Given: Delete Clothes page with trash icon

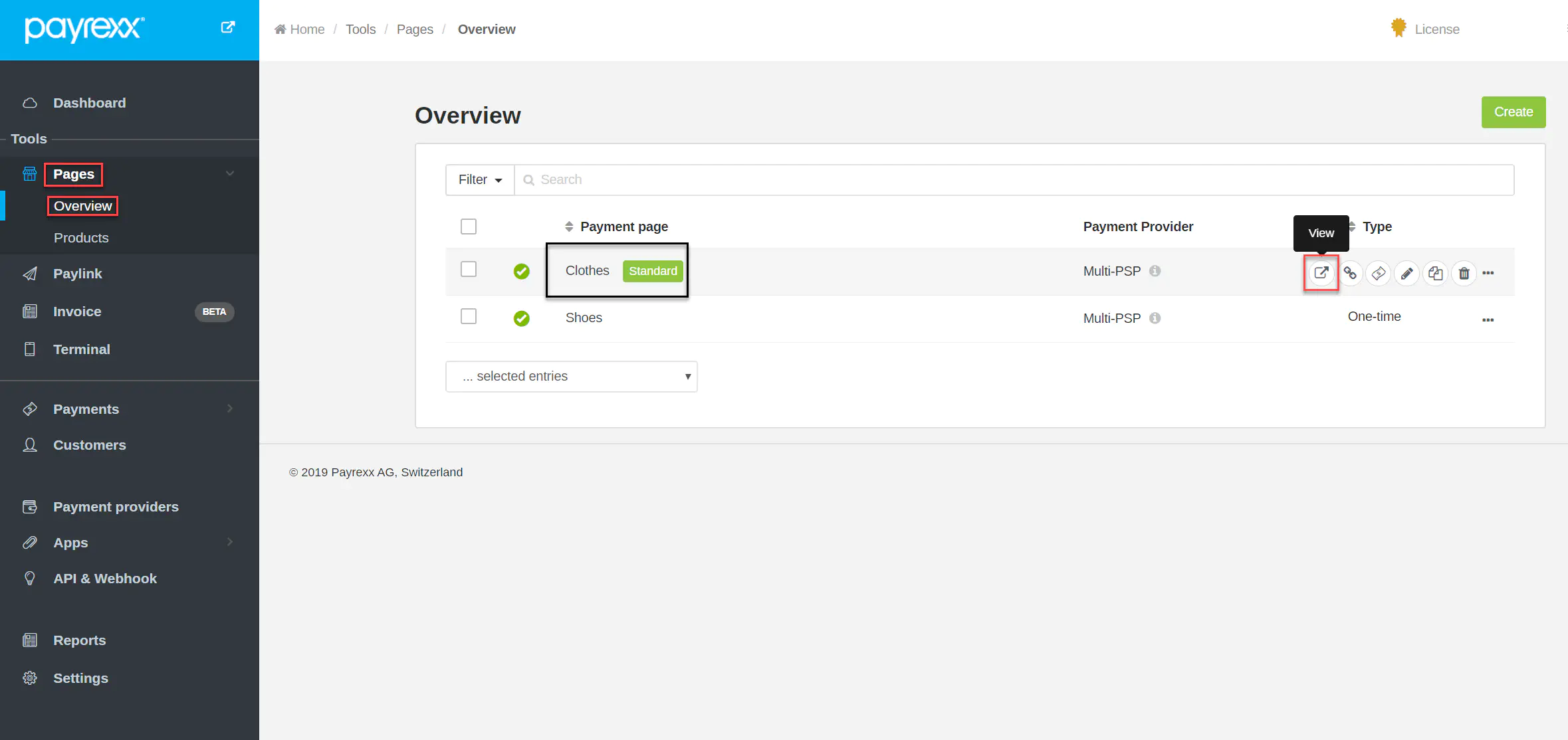Looking at the screenshot, I should (x=1464, y=273).
